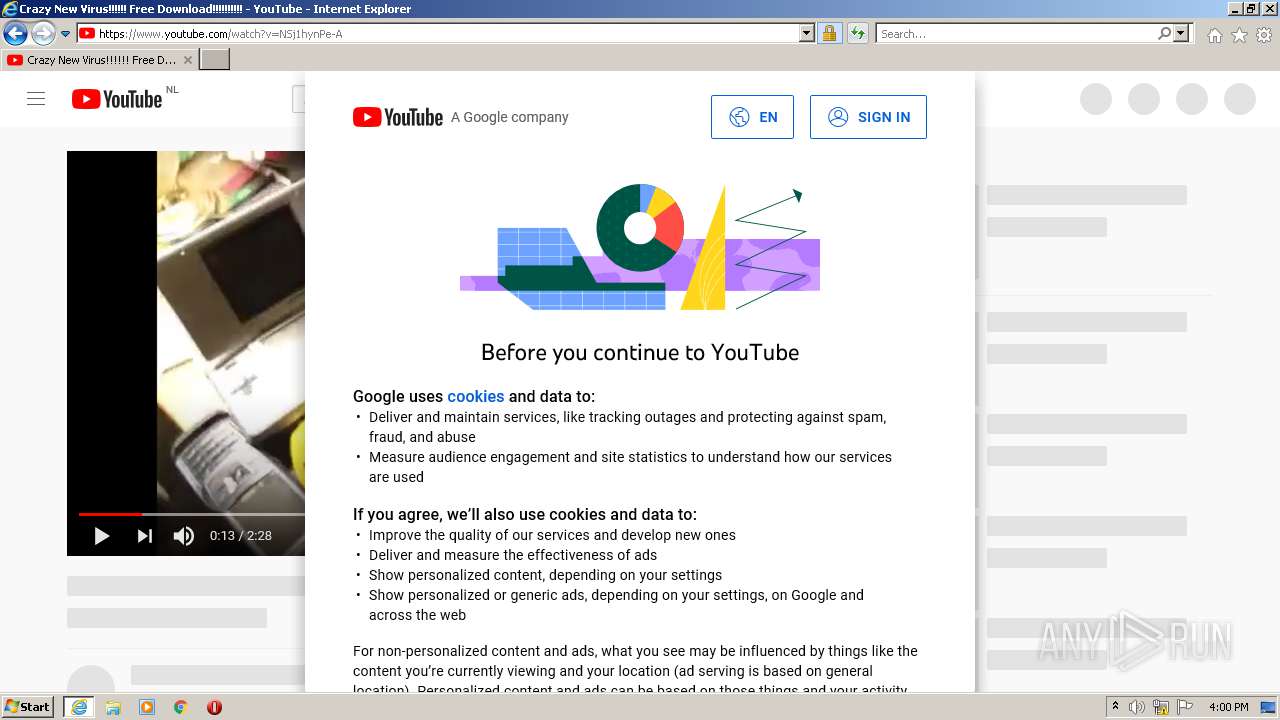Open Favorites star icon

click(x=1239, y=35)
